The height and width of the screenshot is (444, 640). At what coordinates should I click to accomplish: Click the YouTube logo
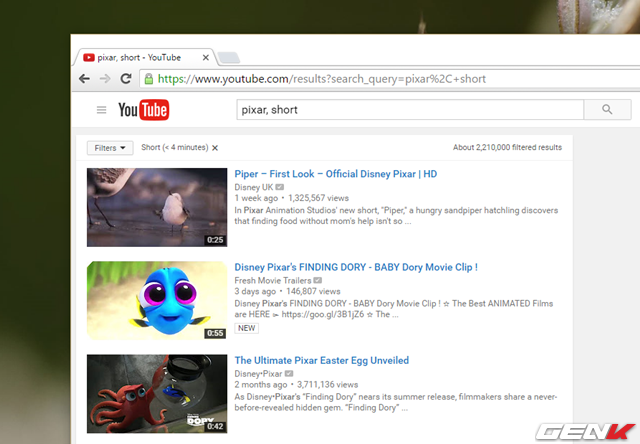click(x=143, y=110)
